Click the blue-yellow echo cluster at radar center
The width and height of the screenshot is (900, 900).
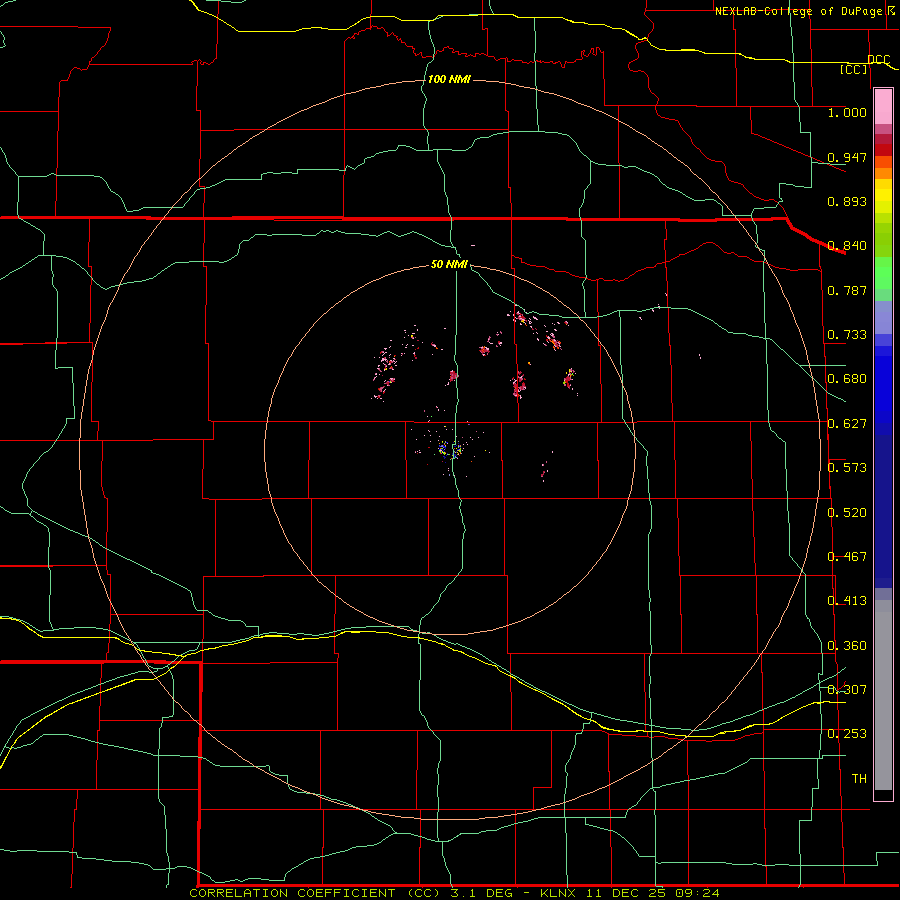tap(450, 449)
